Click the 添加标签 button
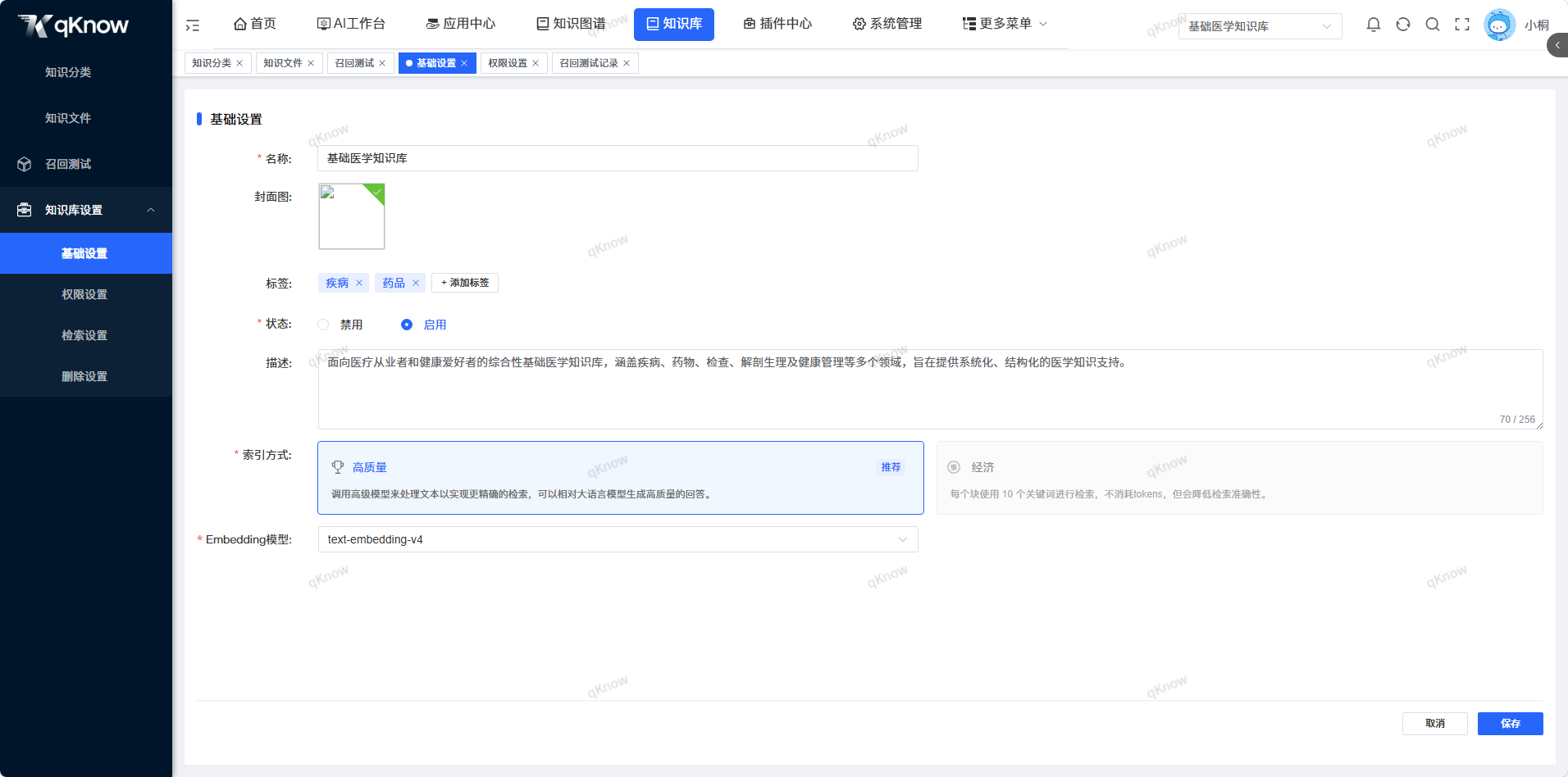 pyautogui.click(x=465, y=283)
